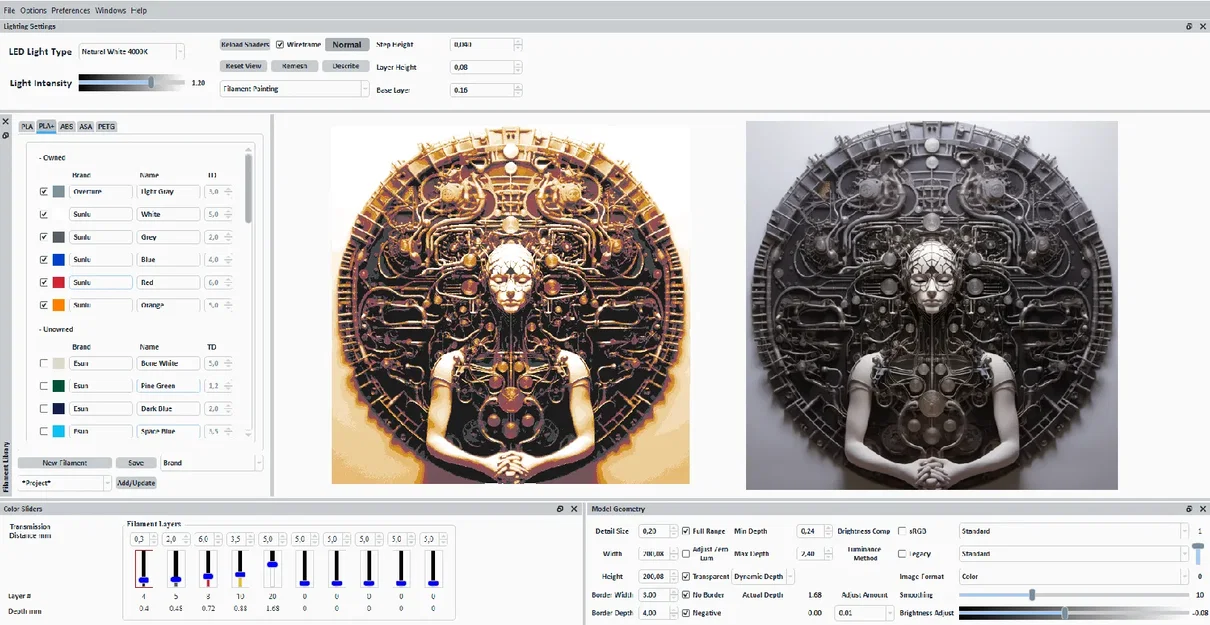The height and width of the screenshot is (625, 1210).
Task: Float the Color Sliders panel
Action: [x=560, y=509]
